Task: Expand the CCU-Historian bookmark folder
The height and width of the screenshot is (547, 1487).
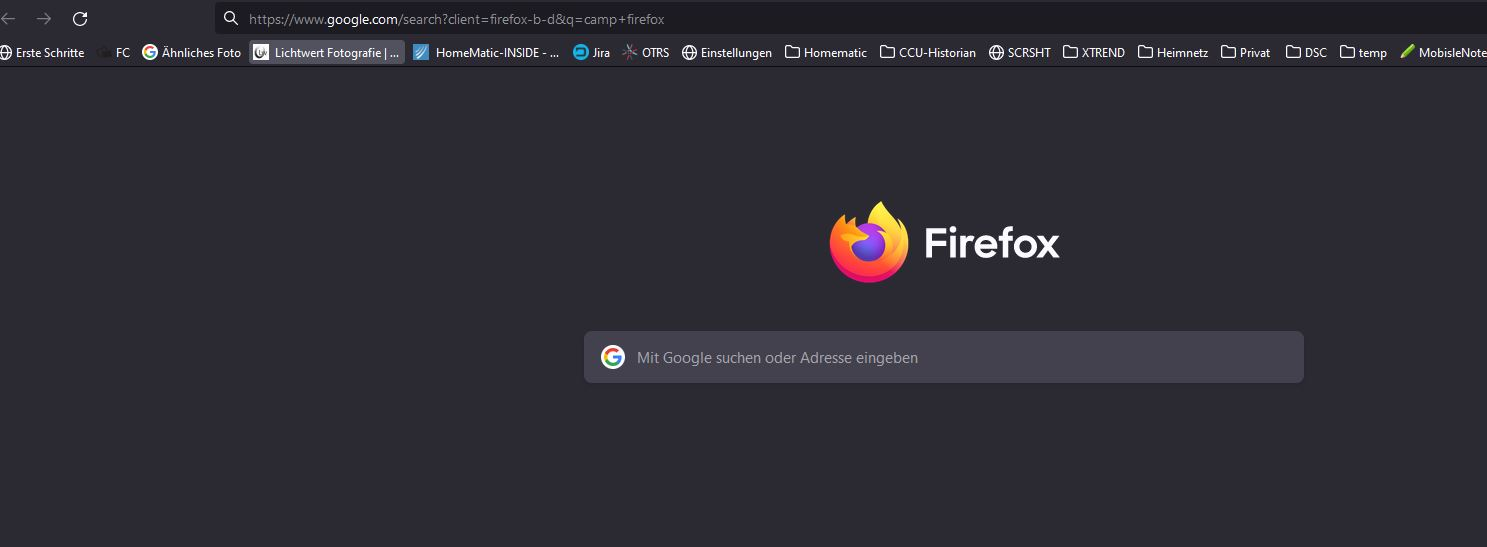Action: 928,53
